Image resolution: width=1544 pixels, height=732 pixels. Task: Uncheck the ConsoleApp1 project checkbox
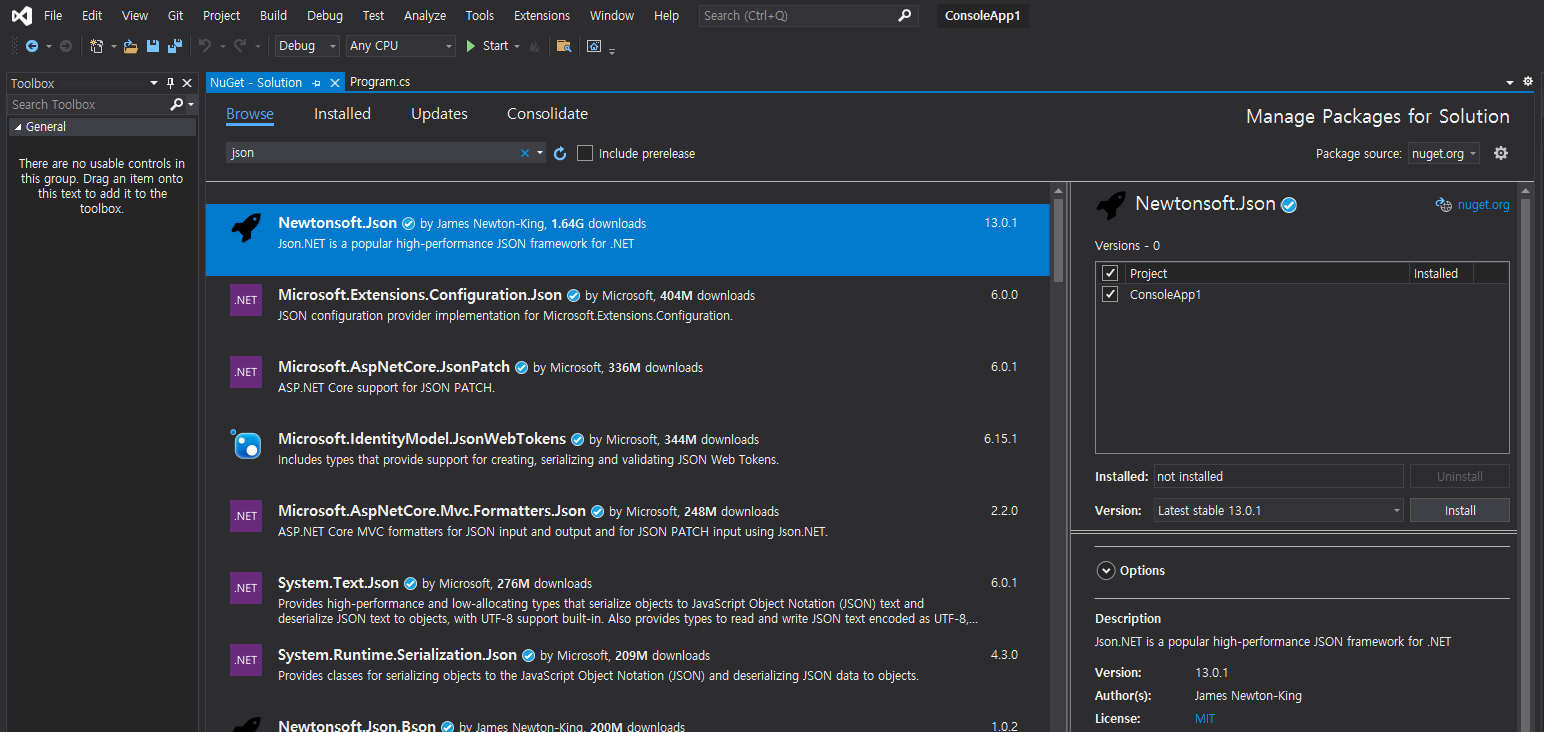pos(1110,294)
